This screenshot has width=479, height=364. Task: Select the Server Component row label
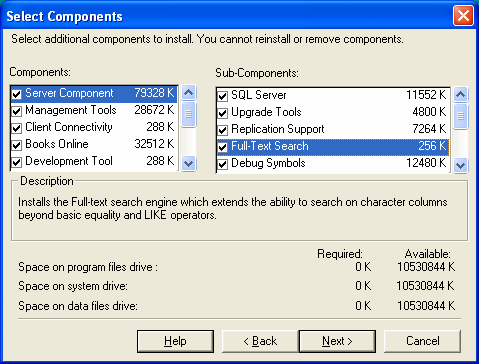click(69, 93)
